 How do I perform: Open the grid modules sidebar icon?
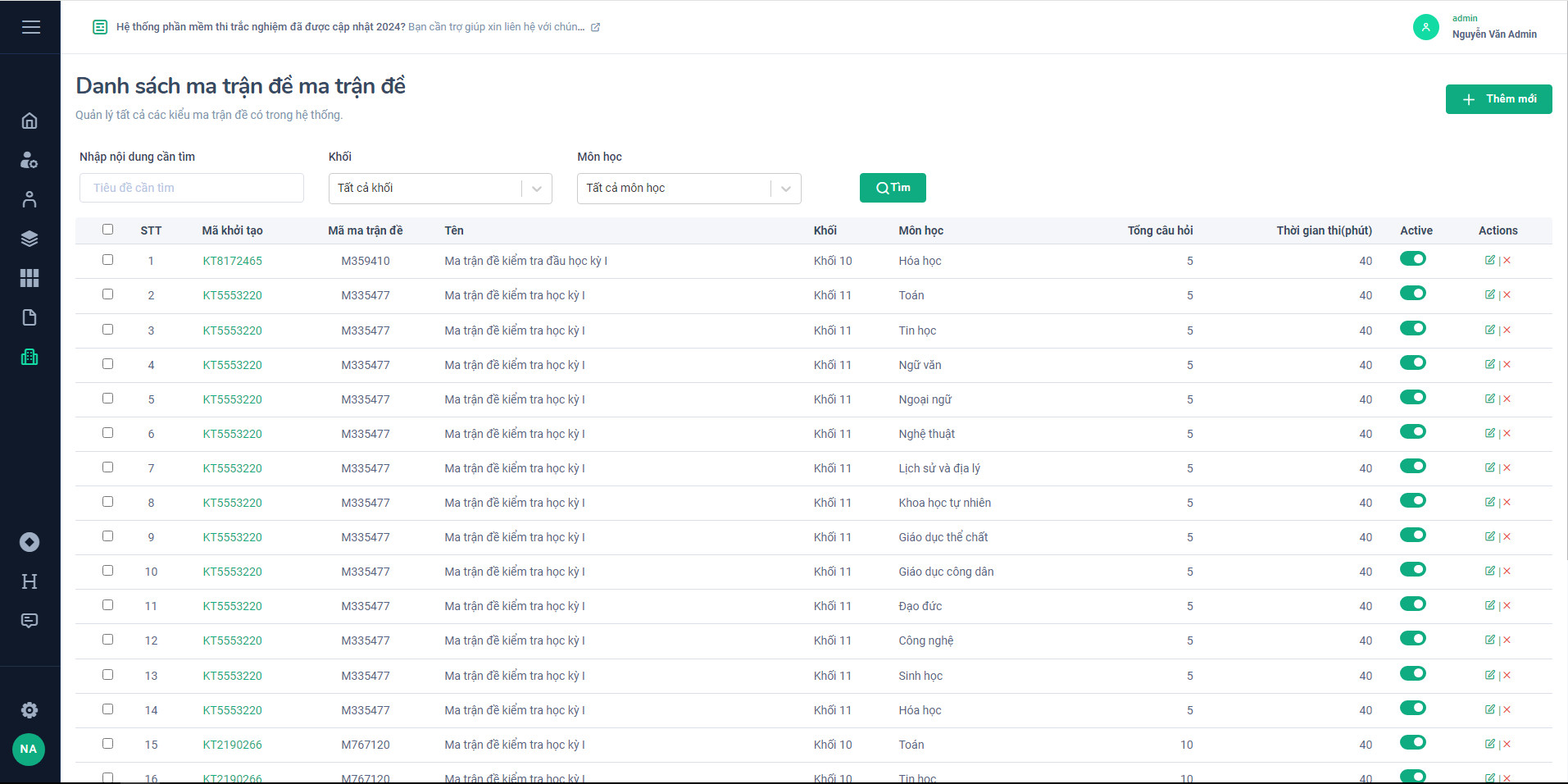point(30,278)
